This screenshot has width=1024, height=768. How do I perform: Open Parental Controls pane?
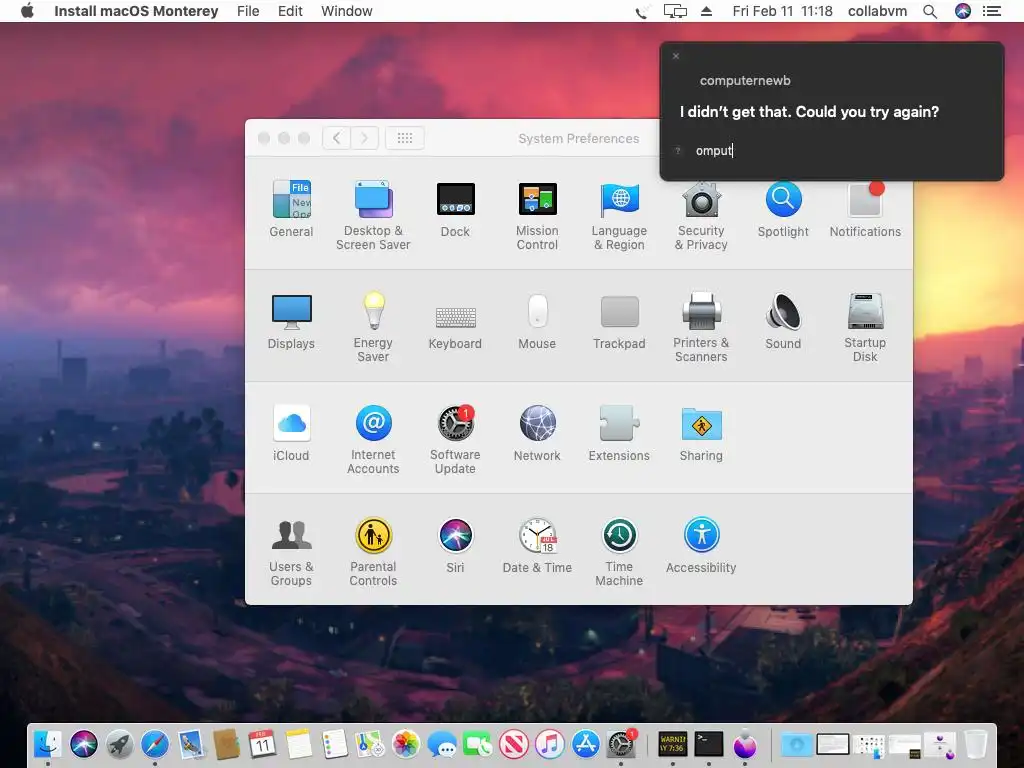[373, 551]
